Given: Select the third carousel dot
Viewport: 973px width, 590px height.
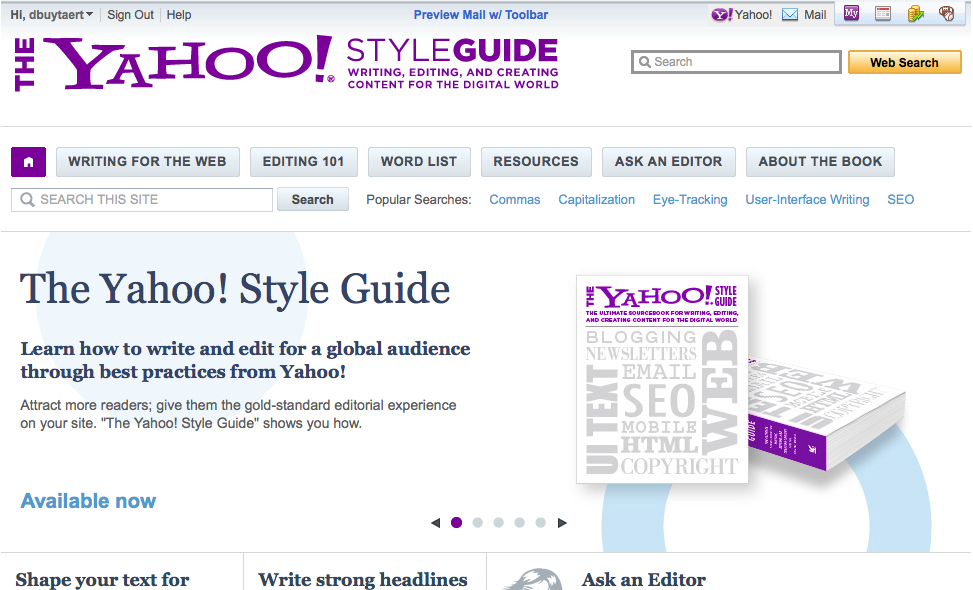Looking at the screenshot, I should tap(498, 522).
